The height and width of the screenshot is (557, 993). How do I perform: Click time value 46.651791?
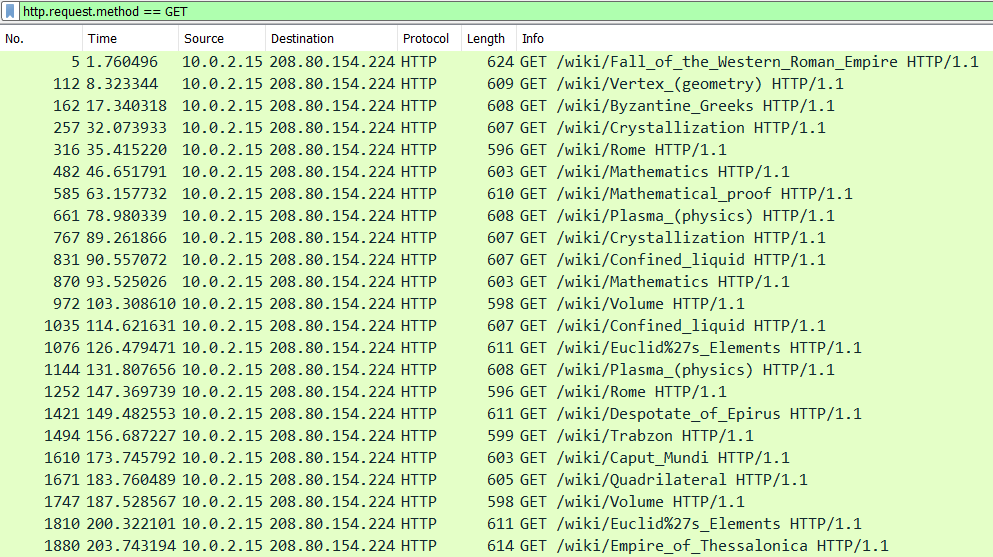tap(127, 172)
